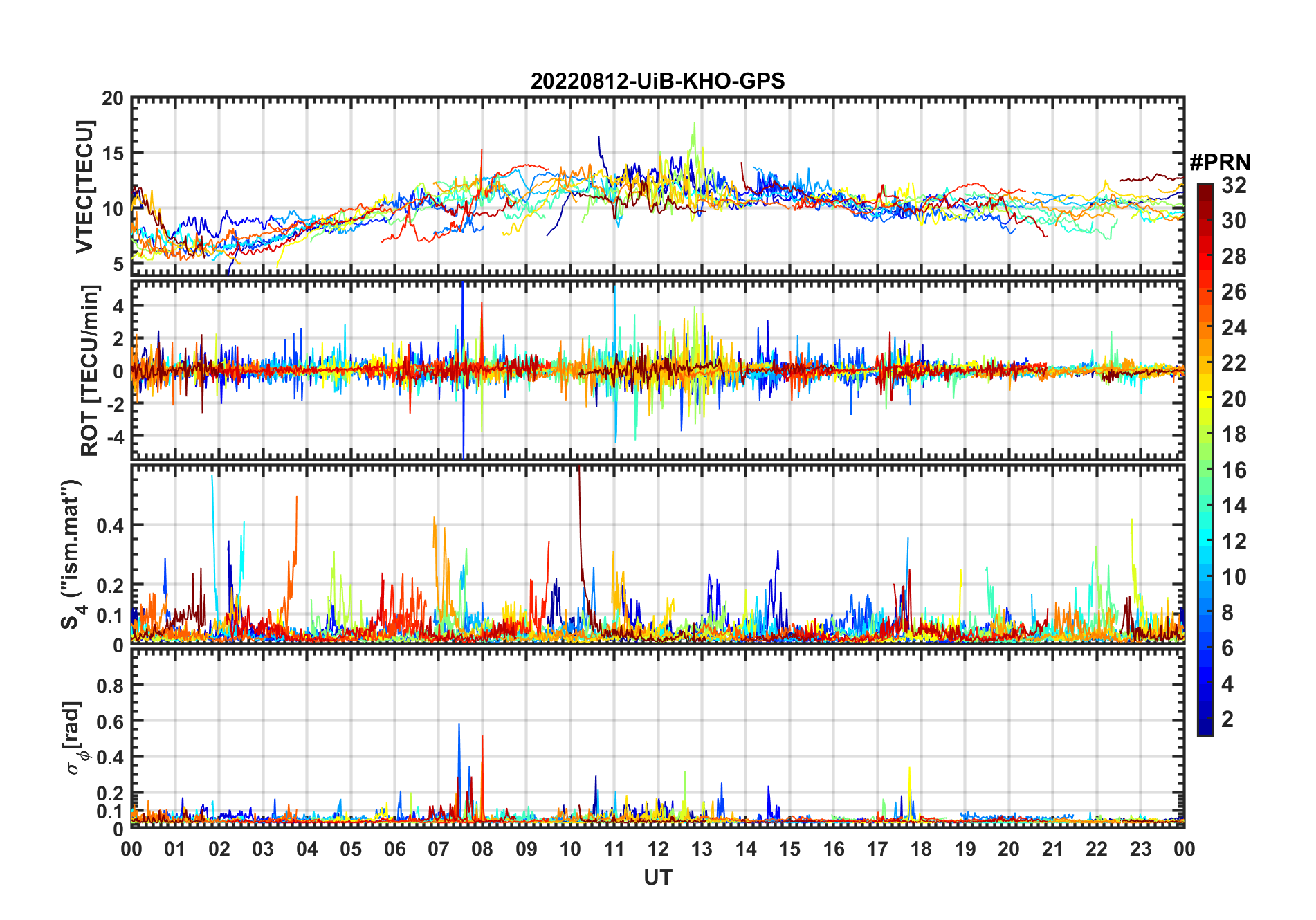This screenshot has width=1316, height=920.
Task: Select colorbar tick label 24
Action: [x=1234, y=327]
